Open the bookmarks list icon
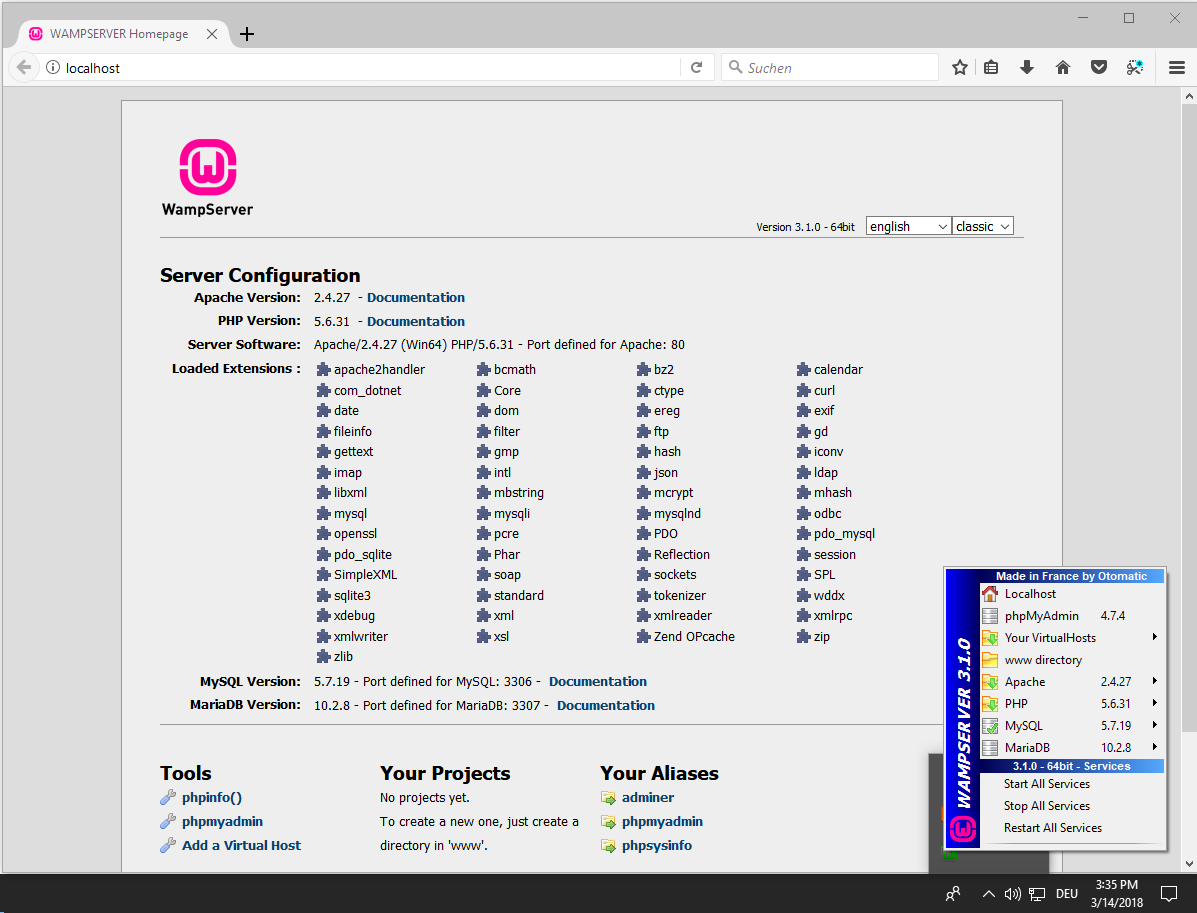 [x=991, y=67]
